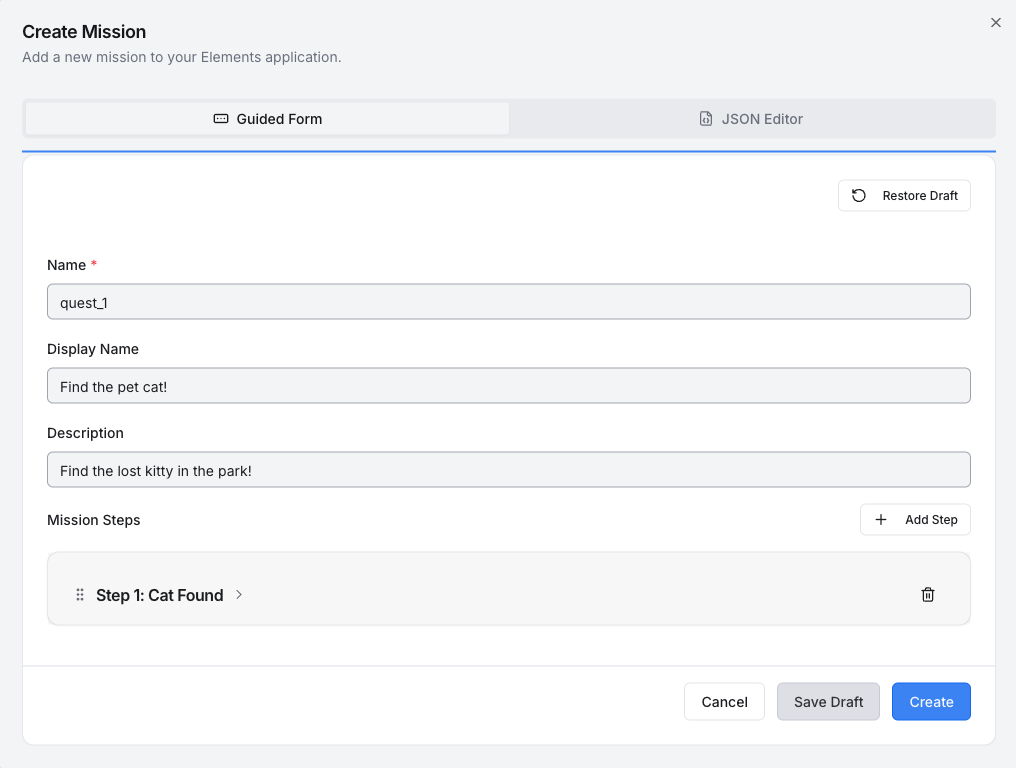The height and width of the screenshot is (768, 1016).
Task: Open the JSON Editor tab
Action: (x=751, y=119)
